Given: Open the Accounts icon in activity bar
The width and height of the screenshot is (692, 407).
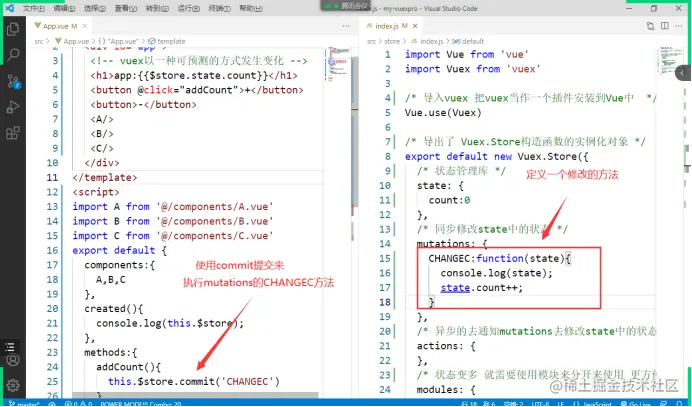Looking at the screenshot, I should click(x=13, y=360).
